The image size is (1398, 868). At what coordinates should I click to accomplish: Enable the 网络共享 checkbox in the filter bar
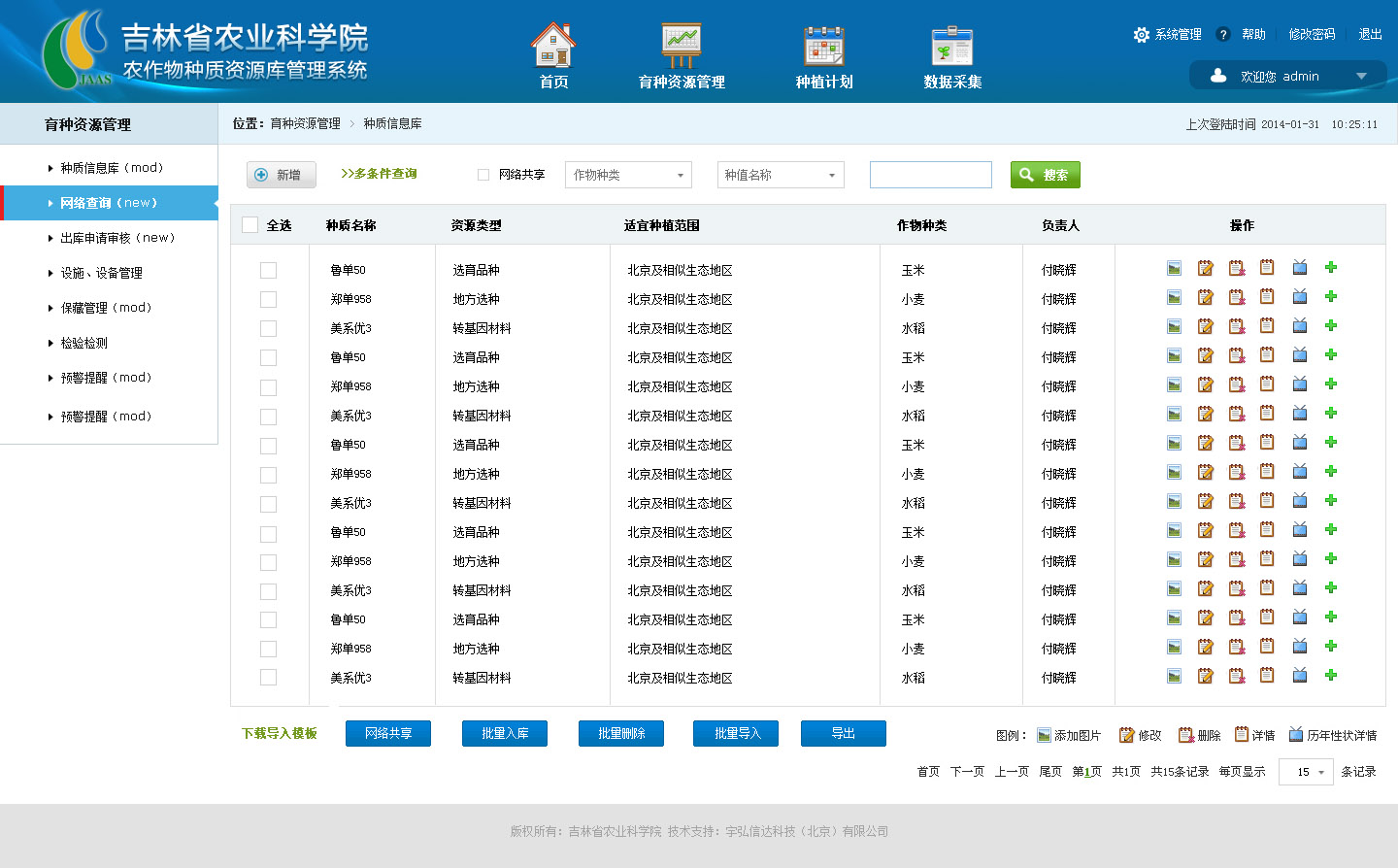click(483, 175)
